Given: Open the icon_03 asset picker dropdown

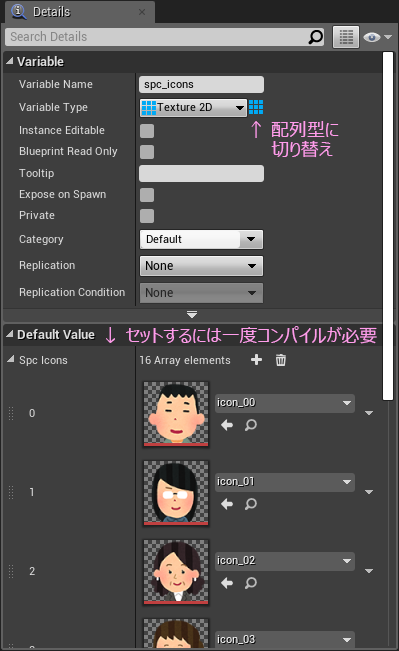Looking at the screenshot, I should [285, 639].
